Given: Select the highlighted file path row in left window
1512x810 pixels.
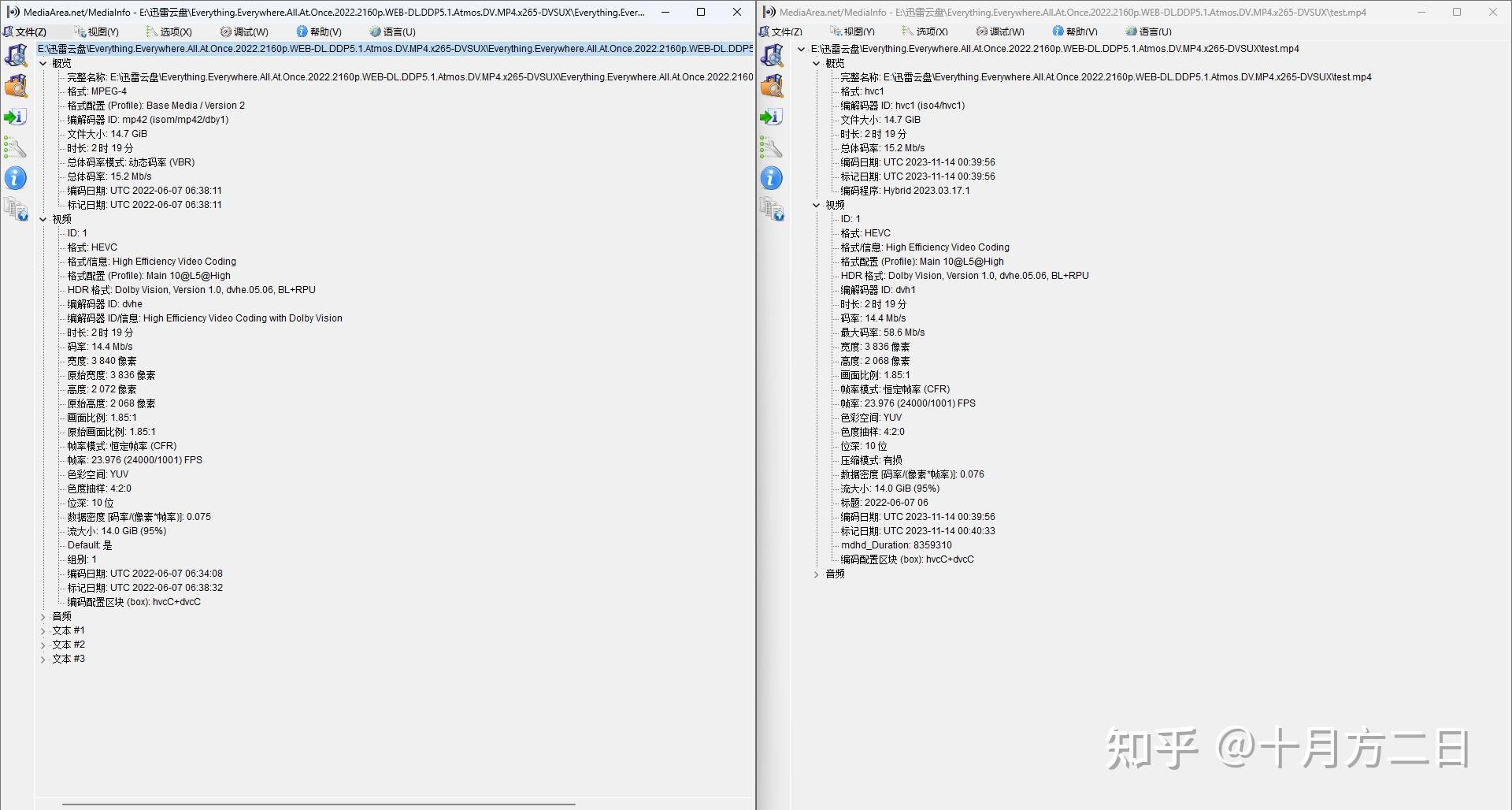Looking at the screenshot, I should [395, 49].
